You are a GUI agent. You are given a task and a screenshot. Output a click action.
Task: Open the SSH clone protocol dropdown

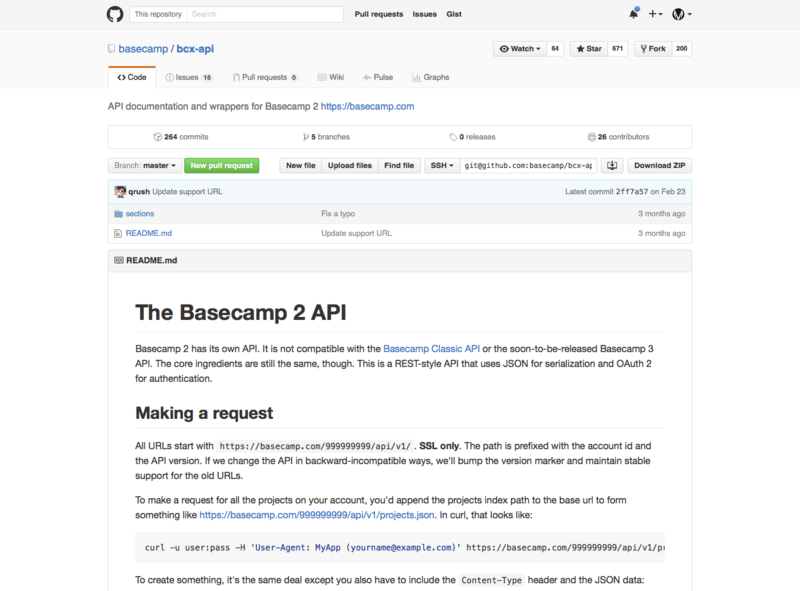coord(442,165)
